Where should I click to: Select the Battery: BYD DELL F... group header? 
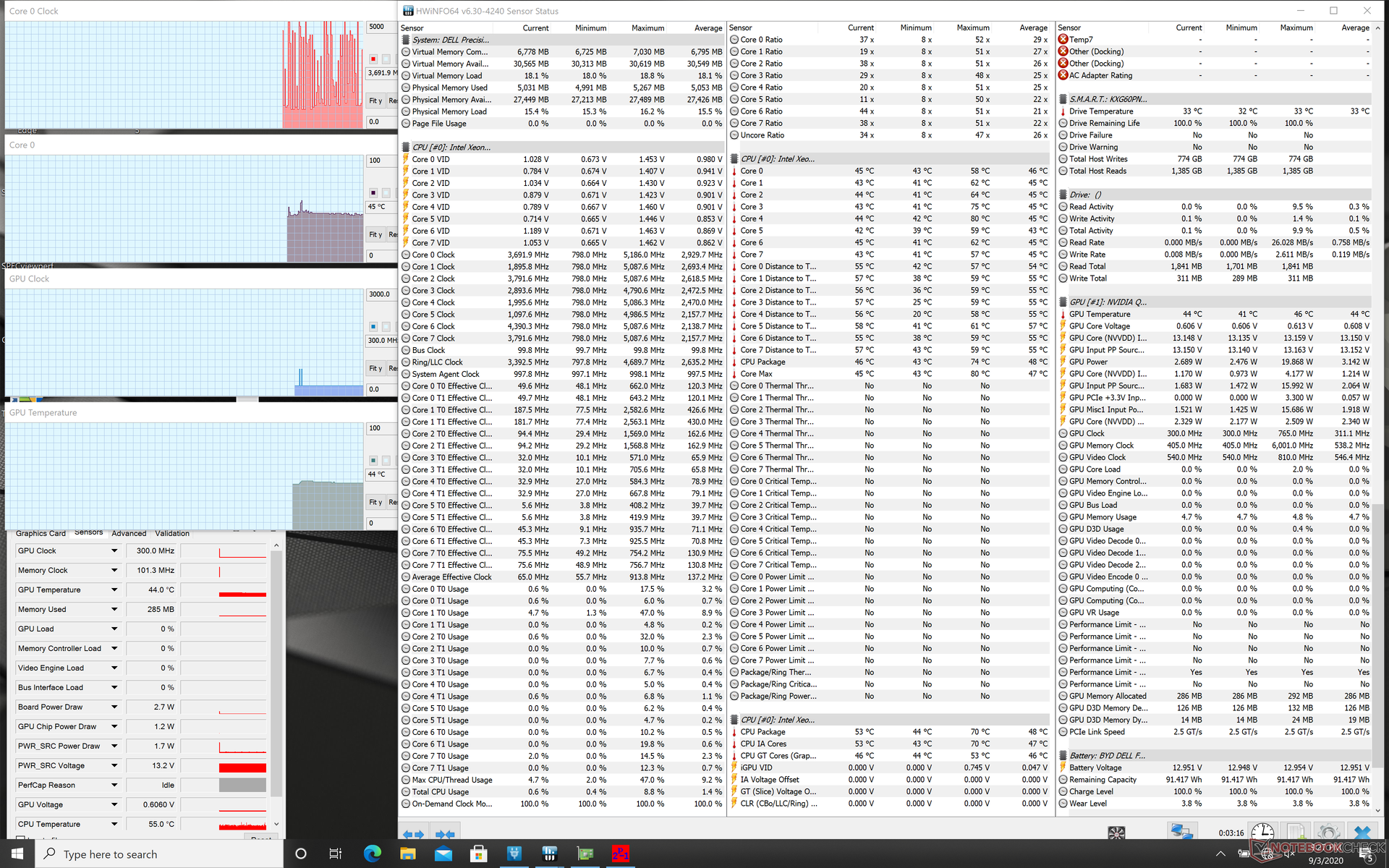1215,756
